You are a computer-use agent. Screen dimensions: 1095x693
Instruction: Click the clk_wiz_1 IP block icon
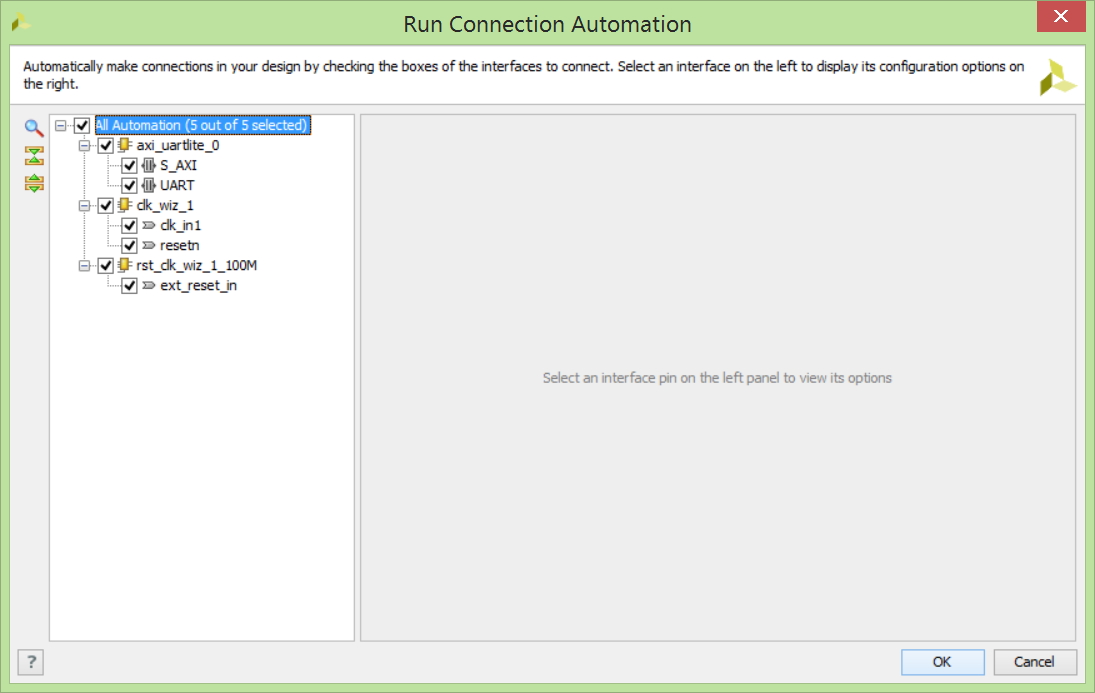[x=124, y=205]
